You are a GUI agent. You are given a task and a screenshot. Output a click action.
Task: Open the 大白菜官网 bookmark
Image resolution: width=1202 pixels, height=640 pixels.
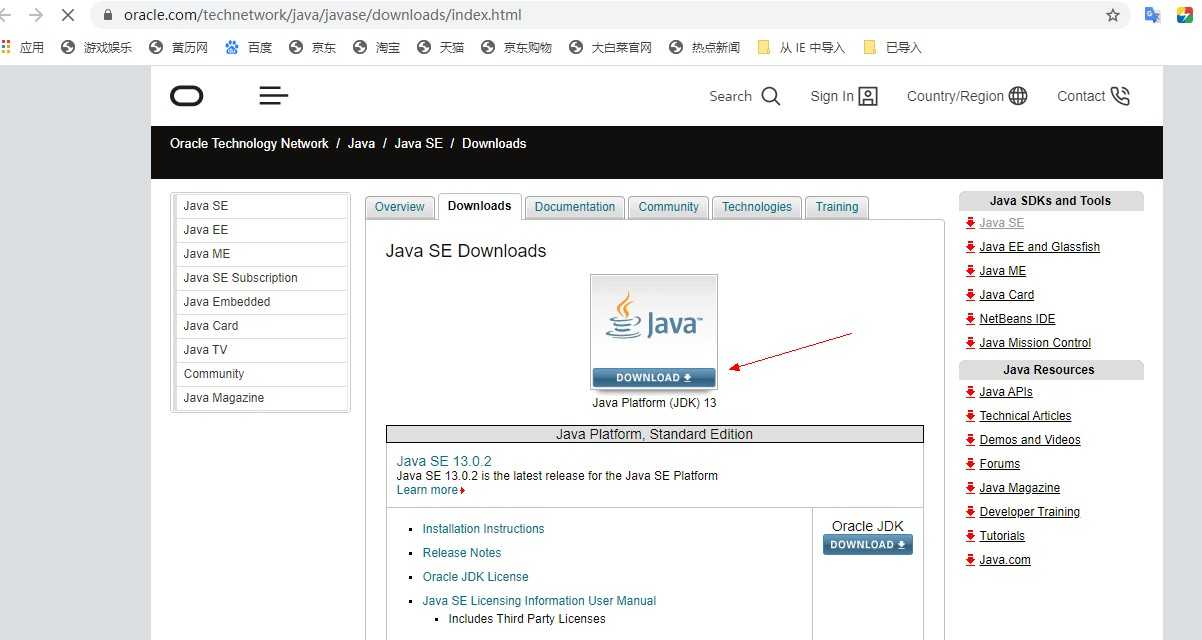(610, 47)
